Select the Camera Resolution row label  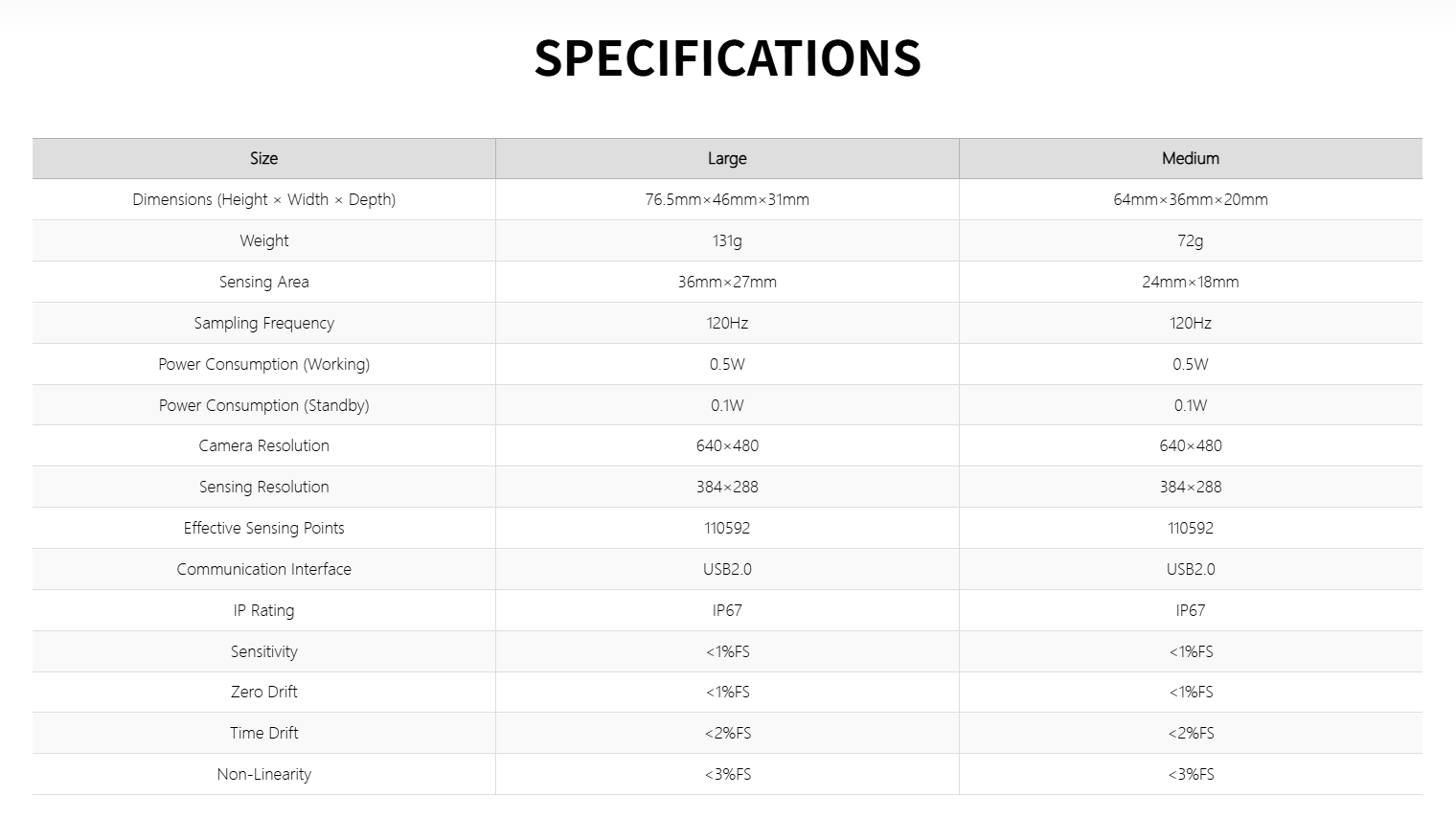[x=263, y=445]
